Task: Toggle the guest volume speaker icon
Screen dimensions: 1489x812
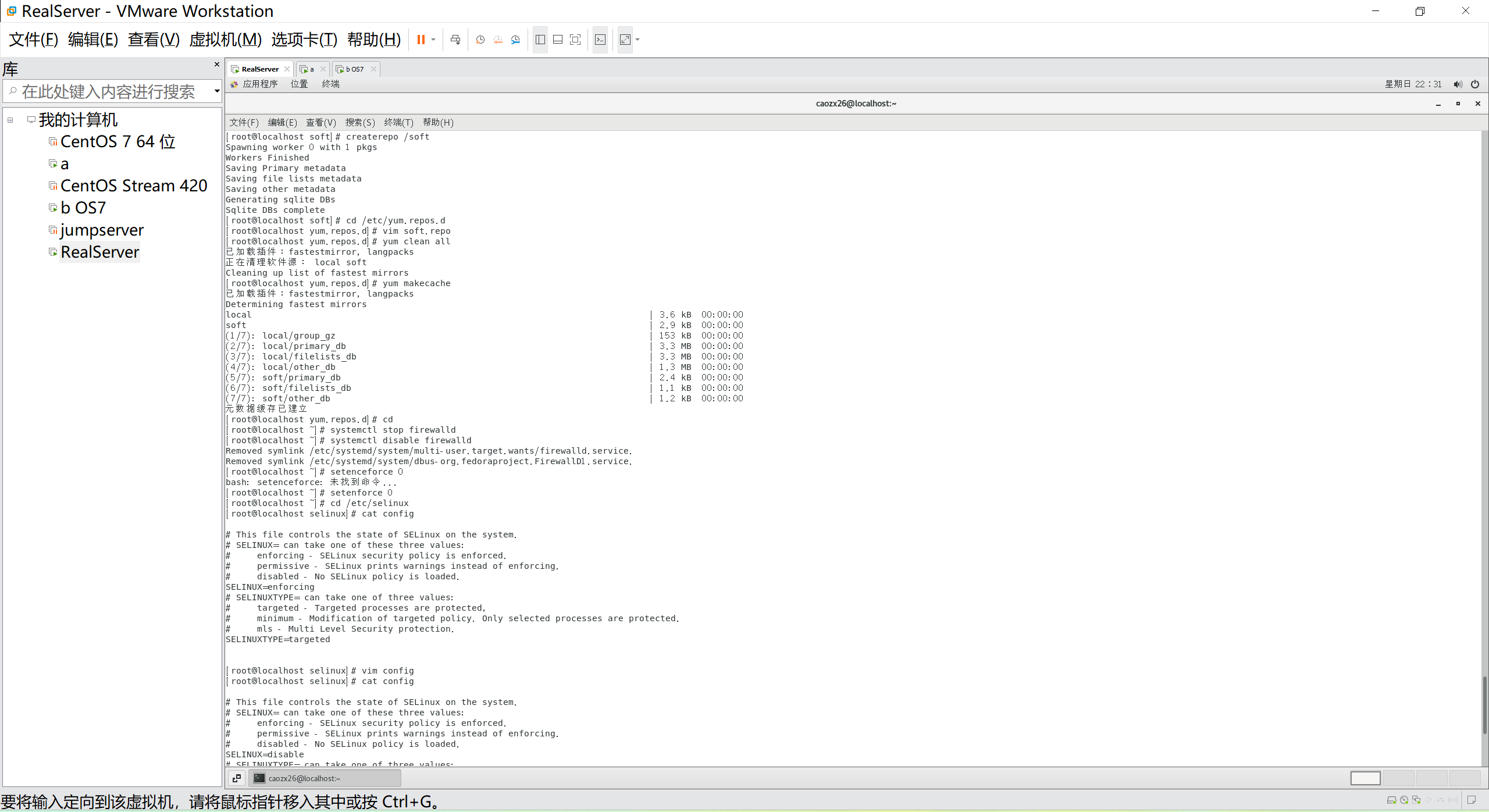Action: (x=1458, y=84)
